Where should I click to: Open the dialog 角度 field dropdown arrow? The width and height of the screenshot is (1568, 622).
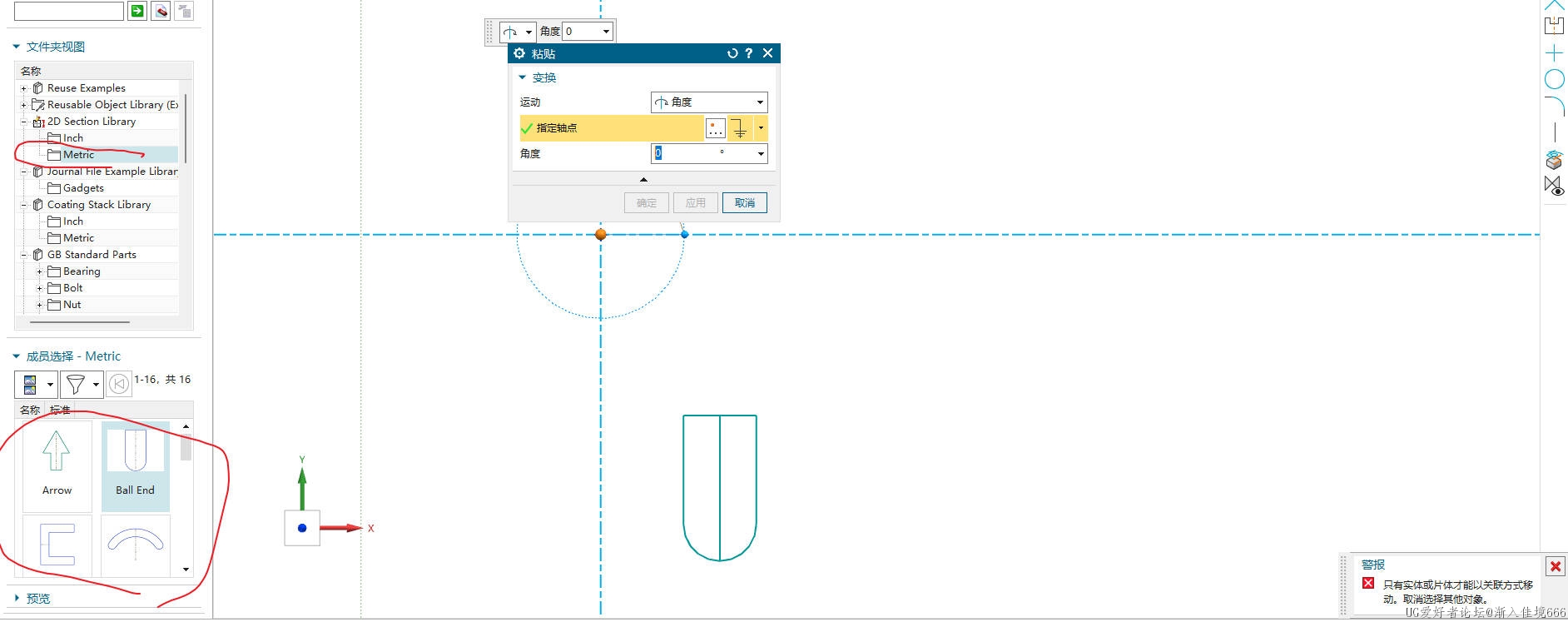pyautogui.click(x=761, y=154)
